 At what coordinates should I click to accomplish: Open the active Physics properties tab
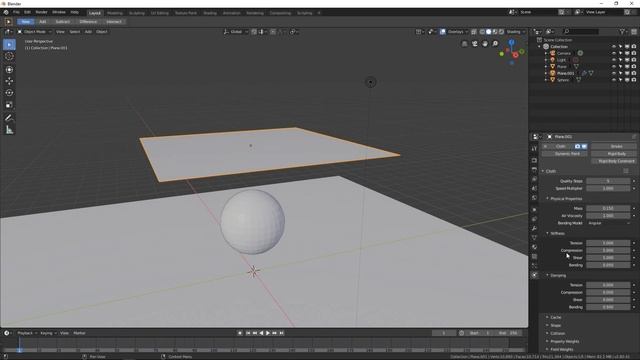tap(534, 275)
